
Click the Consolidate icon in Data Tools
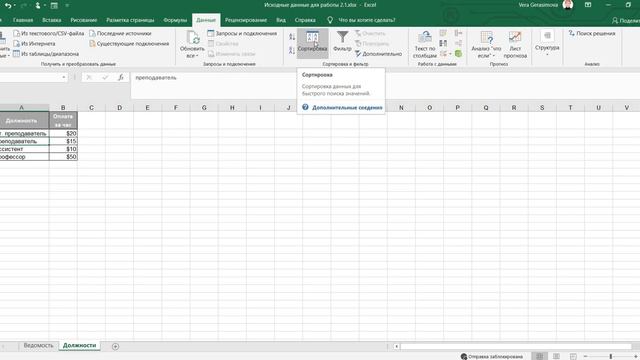pyautogui.click(x=458, y=33)
